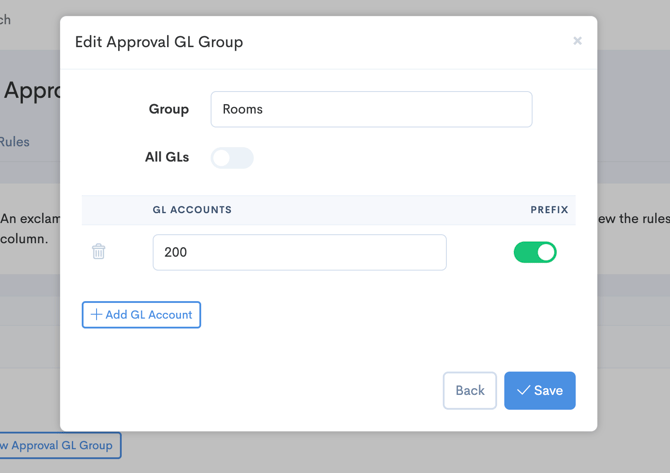Click the checkmark icon on Save
This screenshot has width=670, height=473.
pos(523,391)
